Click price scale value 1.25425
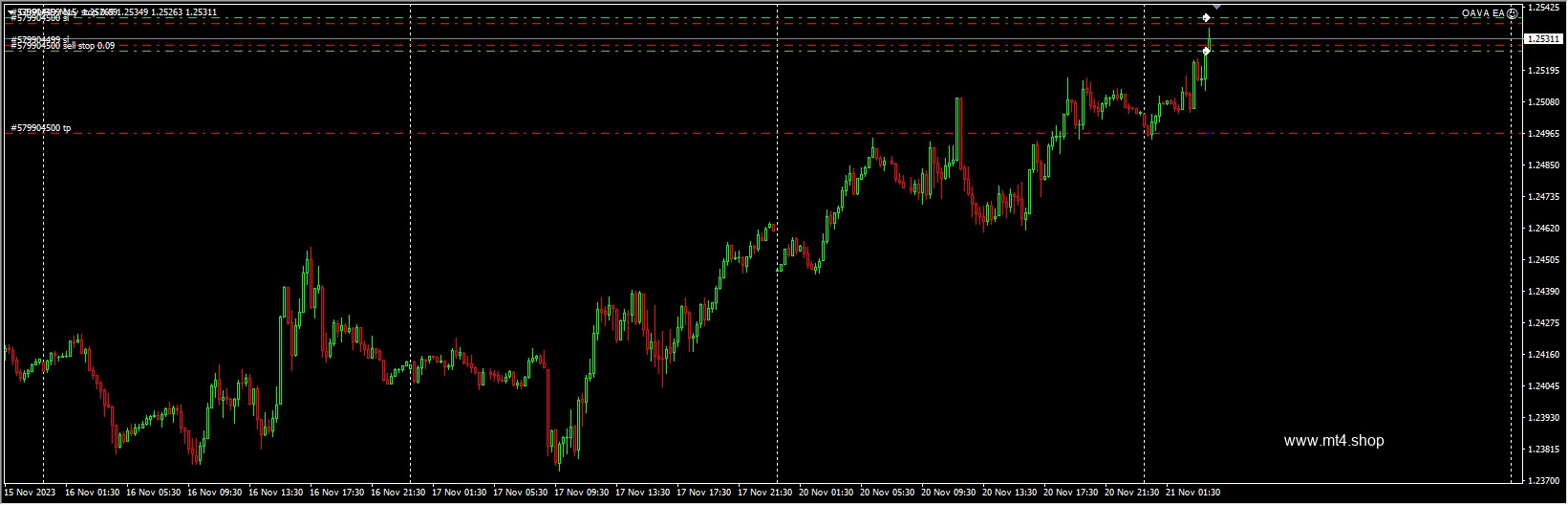 click(x=1544, y=8)
